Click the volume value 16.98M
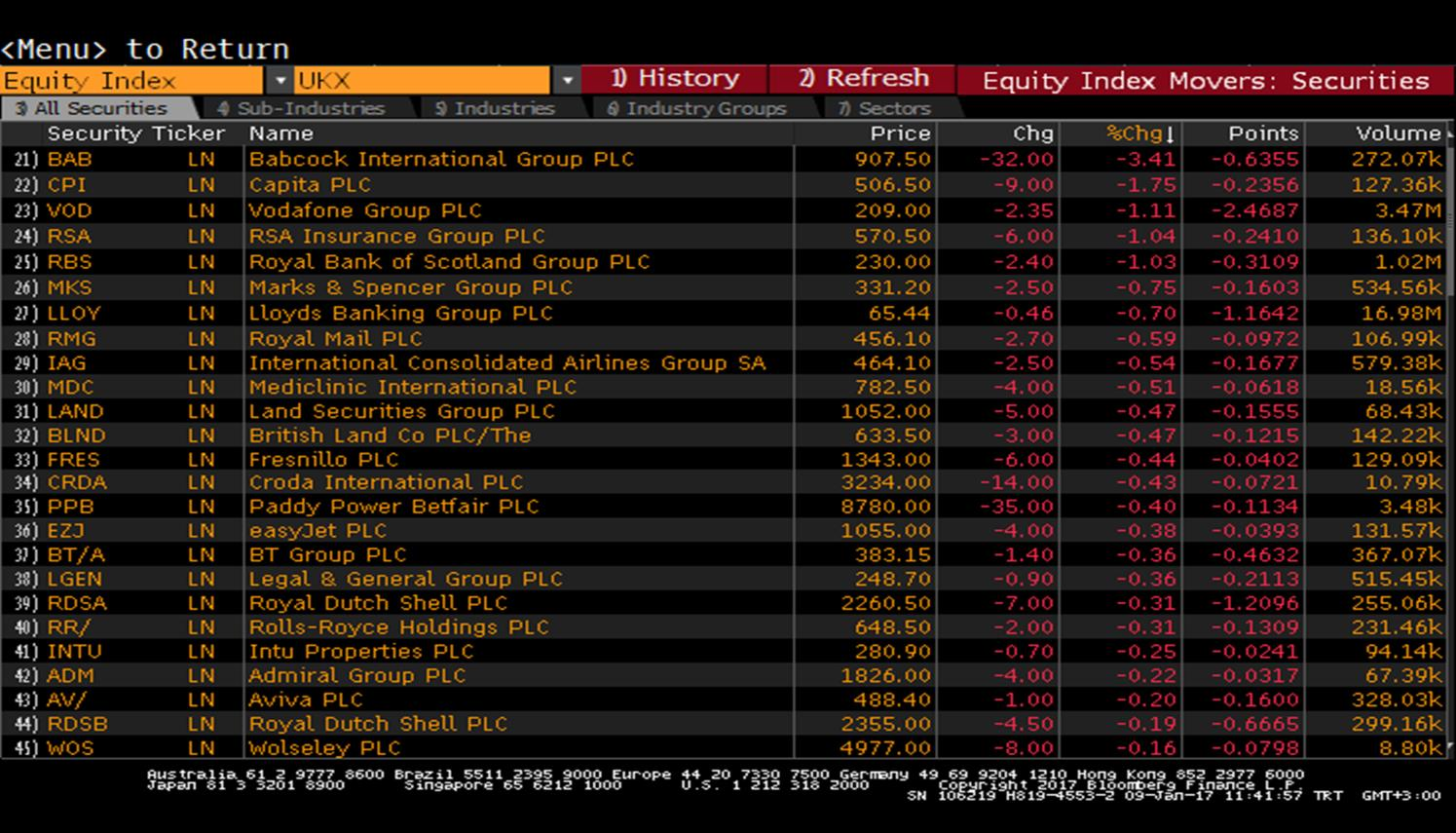Image resolution: width=1456 pixels, height=833 pixels. point(1400,313)
